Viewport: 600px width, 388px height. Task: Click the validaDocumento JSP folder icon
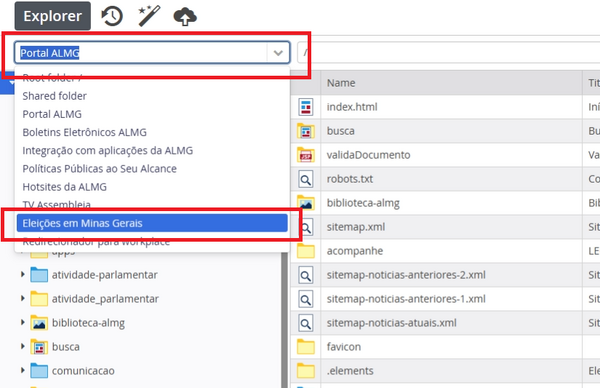[306, 155]
